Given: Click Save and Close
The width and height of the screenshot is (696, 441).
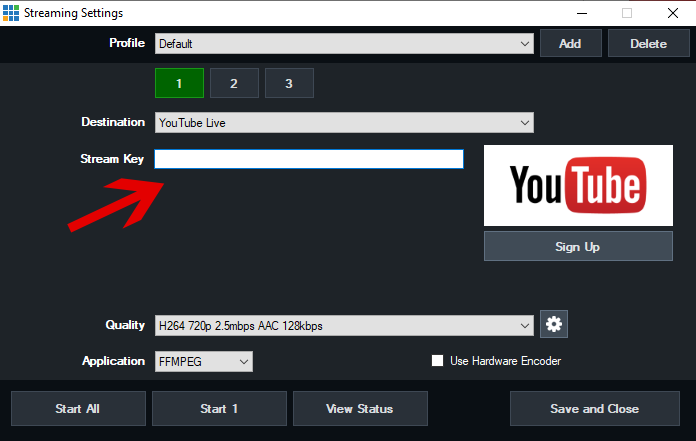Looking at the screenshot, I should tap(594, 408).
